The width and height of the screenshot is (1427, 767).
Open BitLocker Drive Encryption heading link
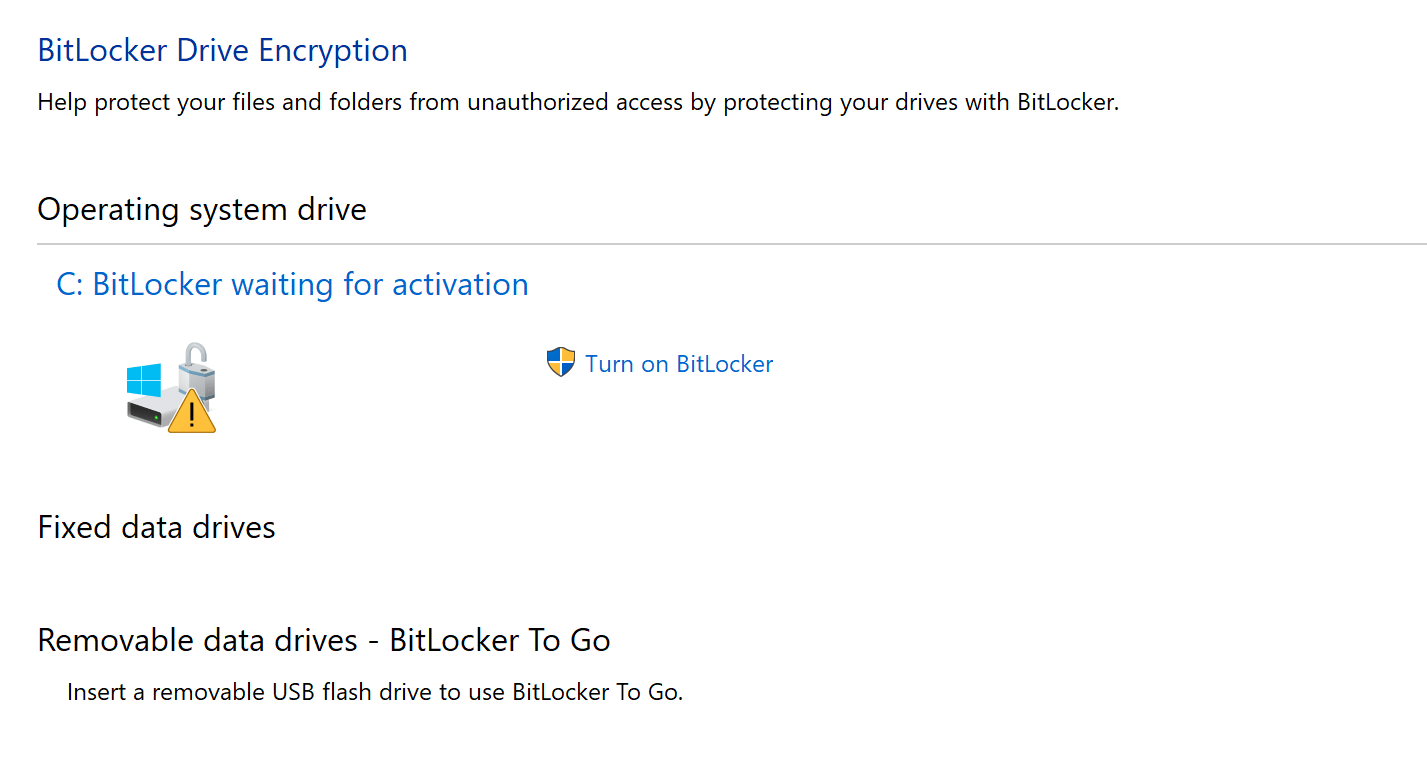point(222,50)
